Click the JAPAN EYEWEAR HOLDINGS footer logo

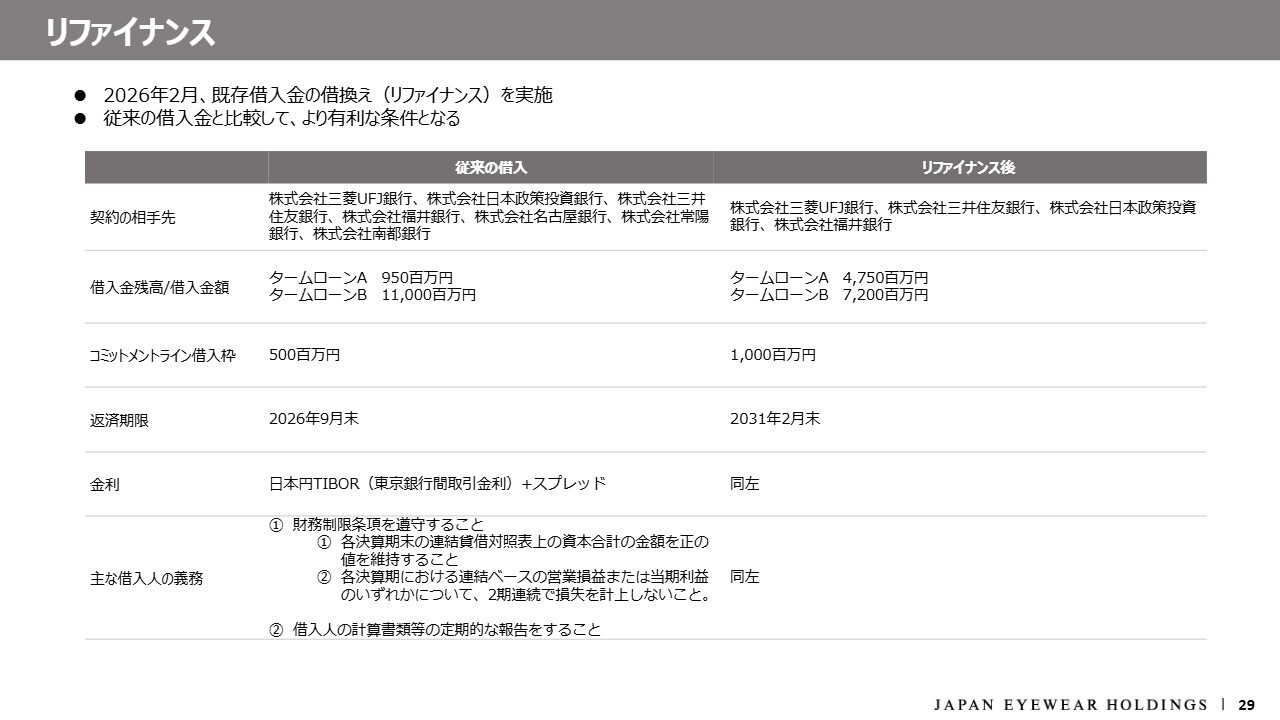tap(1070, 704)
